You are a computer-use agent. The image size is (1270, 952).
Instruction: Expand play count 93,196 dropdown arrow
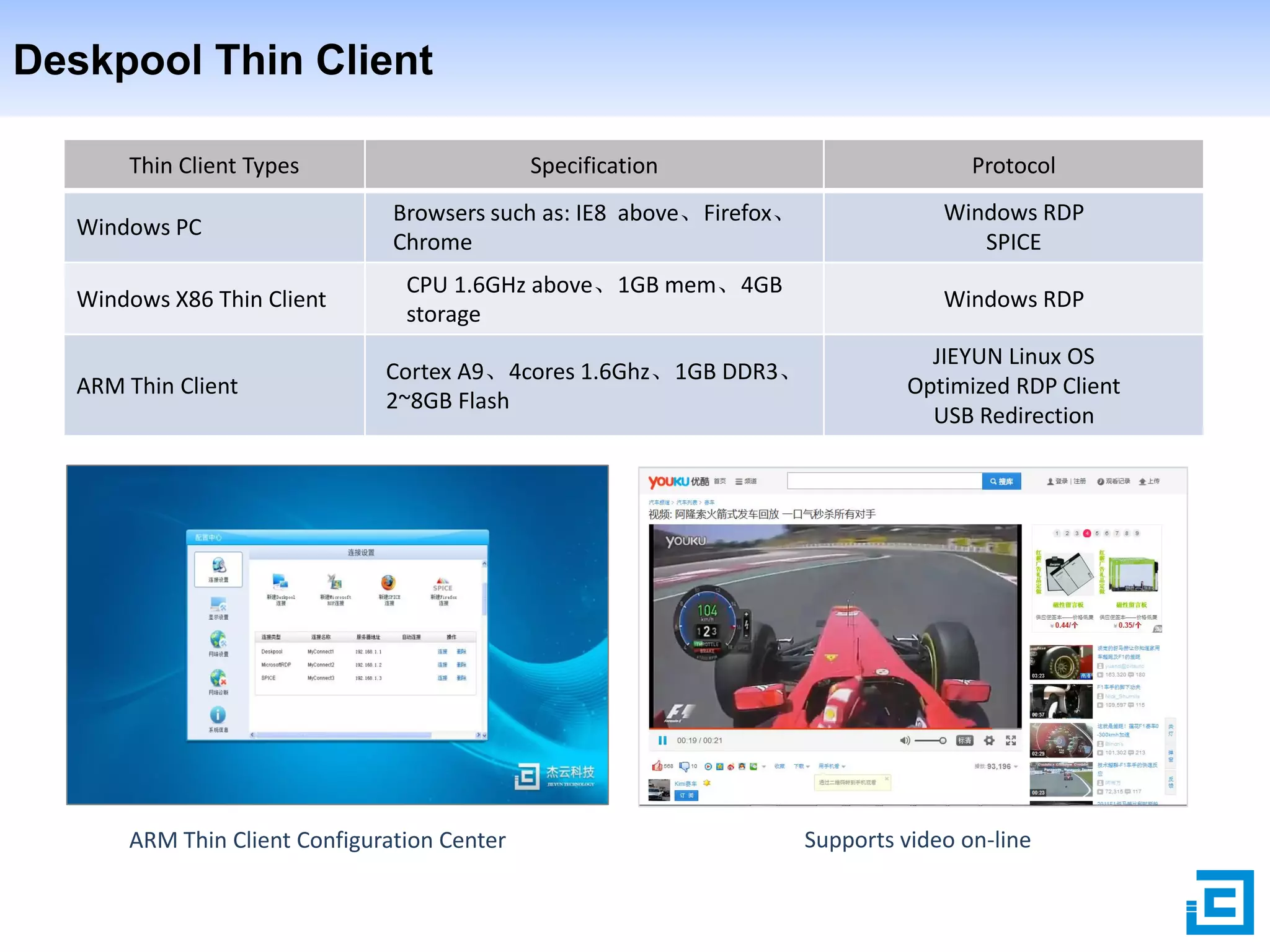[x=1016, y=767]
